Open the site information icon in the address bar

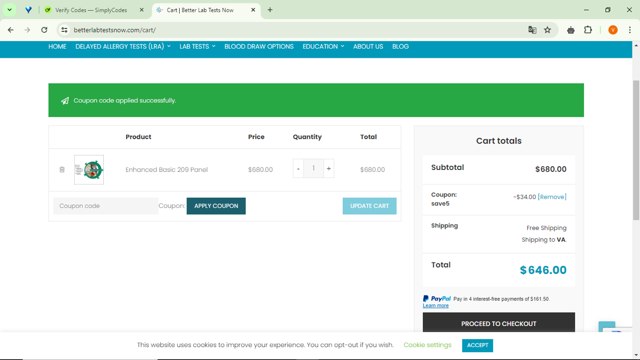click(64, 30)
